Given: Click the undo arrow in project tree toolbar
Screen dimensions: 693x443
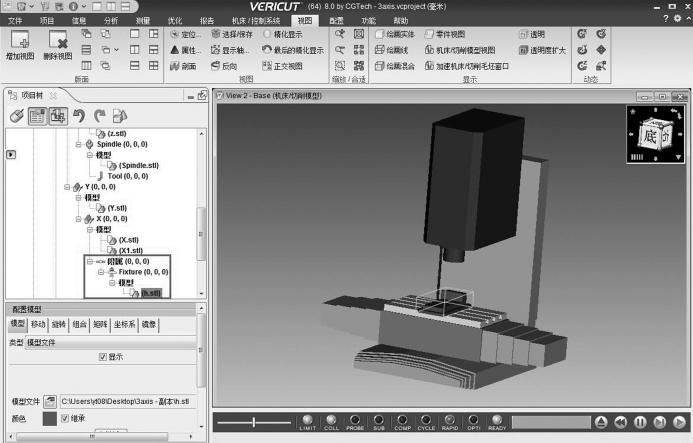Looking at the screenshot, I should click(x=80, y=116).
